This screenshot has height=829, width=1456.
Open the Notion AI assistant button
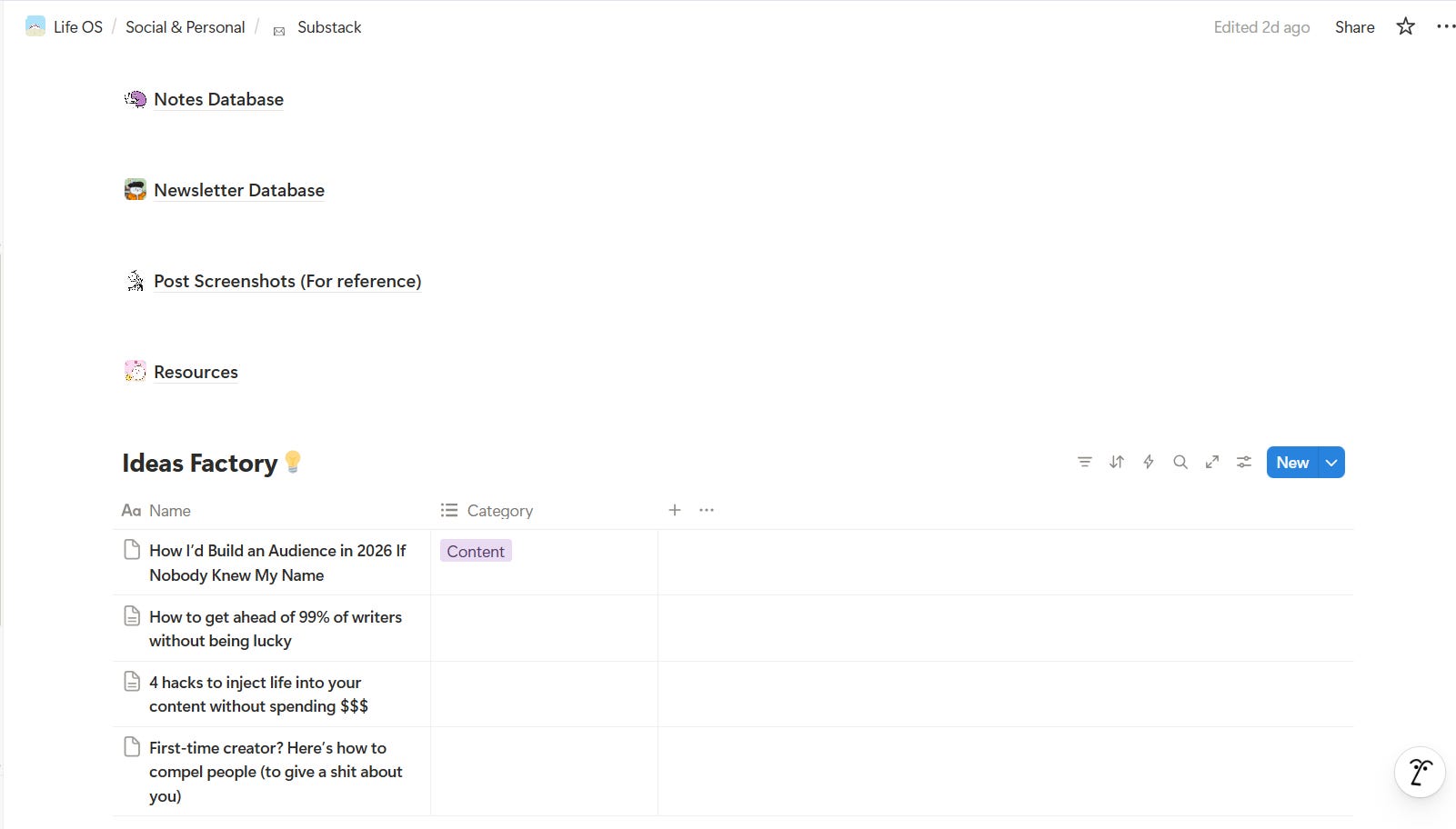click(x=1420, y=772)
